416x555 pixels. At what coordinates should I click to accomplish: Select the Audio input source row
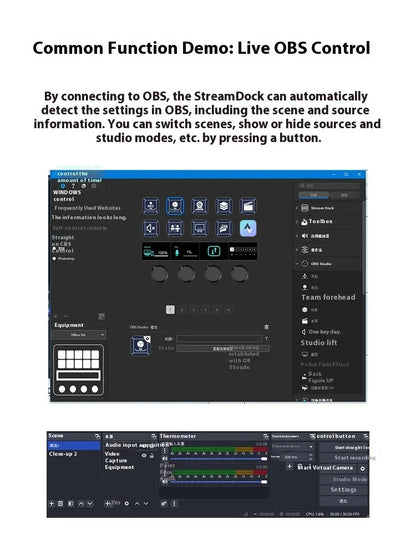pyautogui.click(x=130, y=445)
